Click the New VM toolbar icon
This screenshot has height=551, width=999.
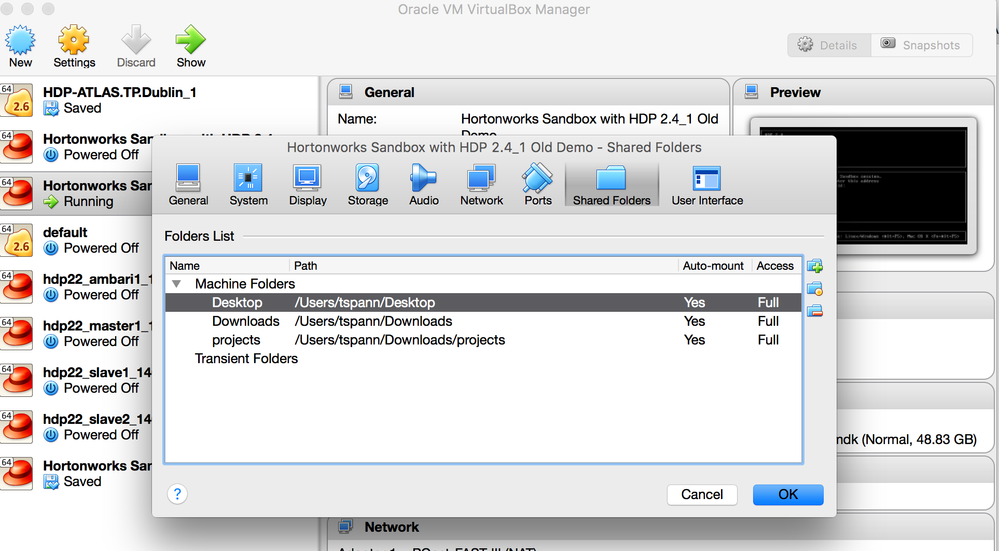[20, 46]
